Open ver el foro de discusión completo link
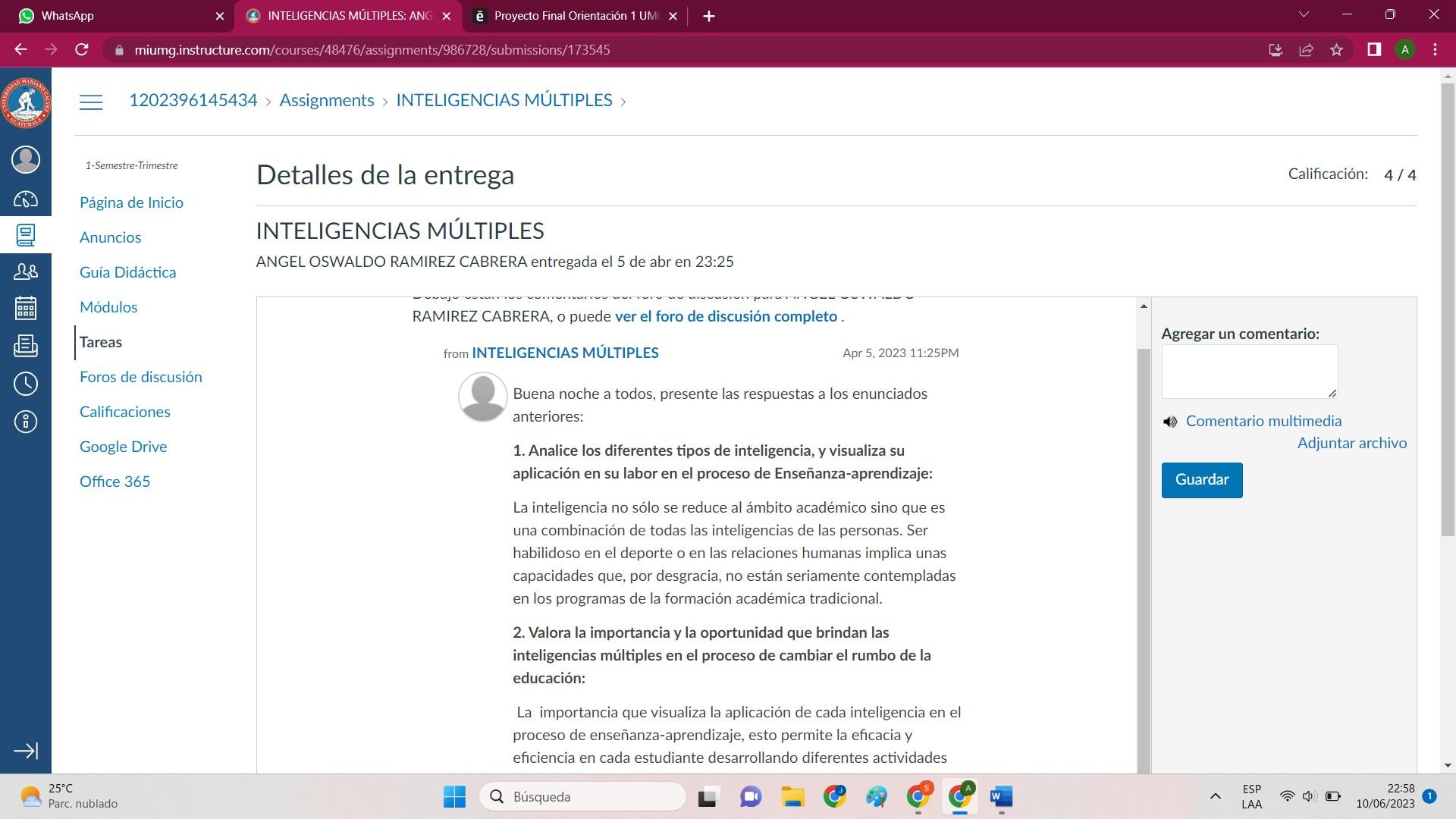The image size is (1456, 819). 726,316
